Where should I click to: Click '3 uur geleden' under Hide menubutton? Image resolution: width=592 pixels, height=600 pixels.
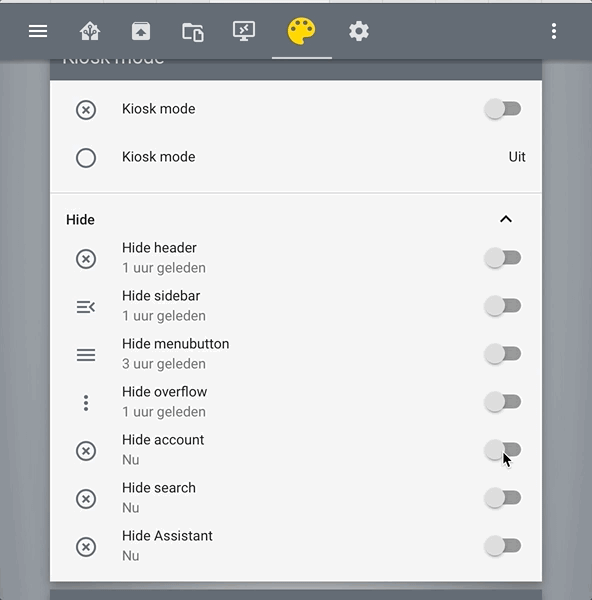(x=164, y=364)
